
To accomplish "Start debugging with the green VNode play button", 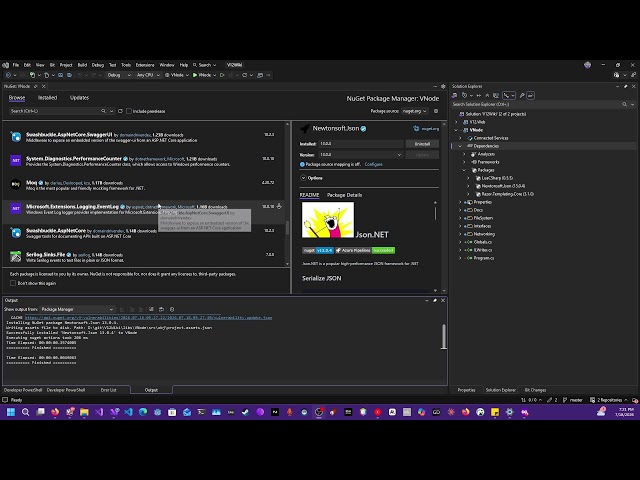I will point(202,75).
